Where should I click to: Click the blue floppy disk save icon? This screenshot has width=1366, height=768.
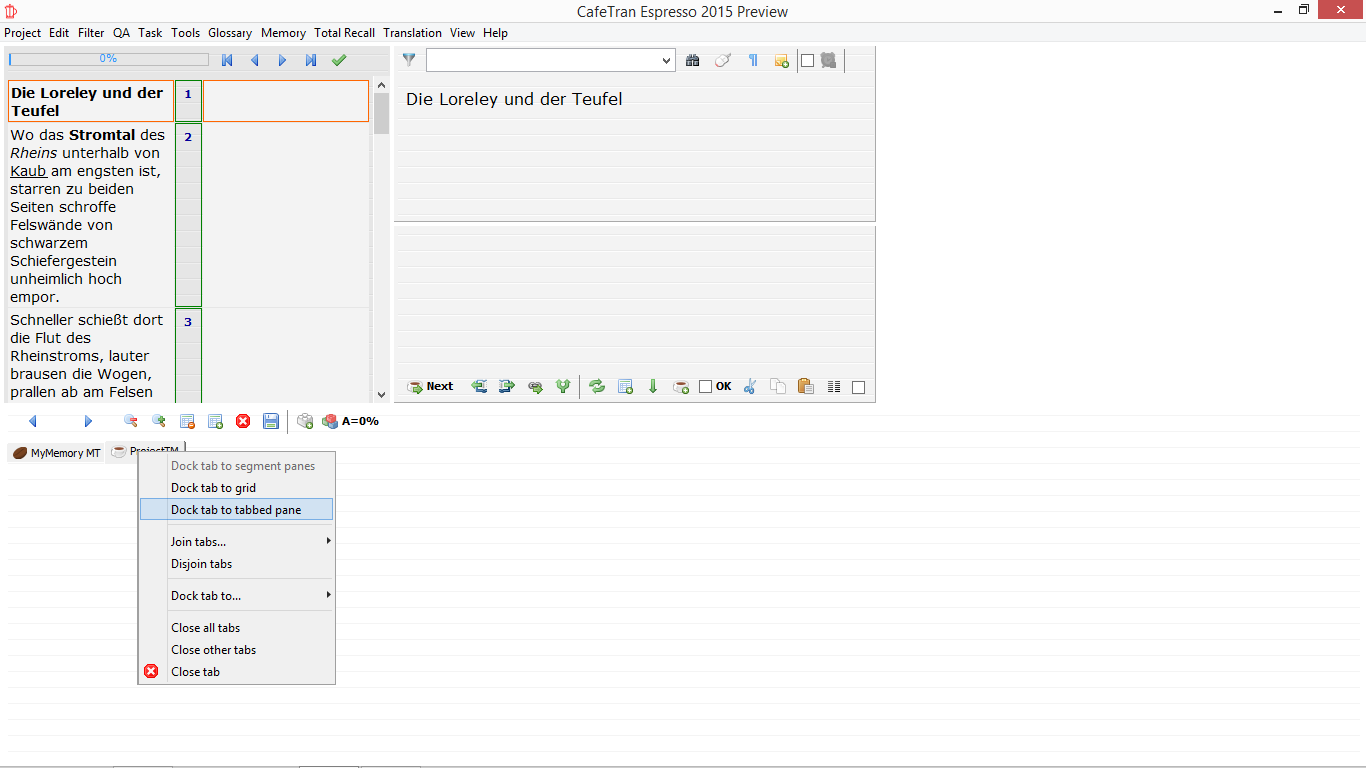click(x=270, y=421)
